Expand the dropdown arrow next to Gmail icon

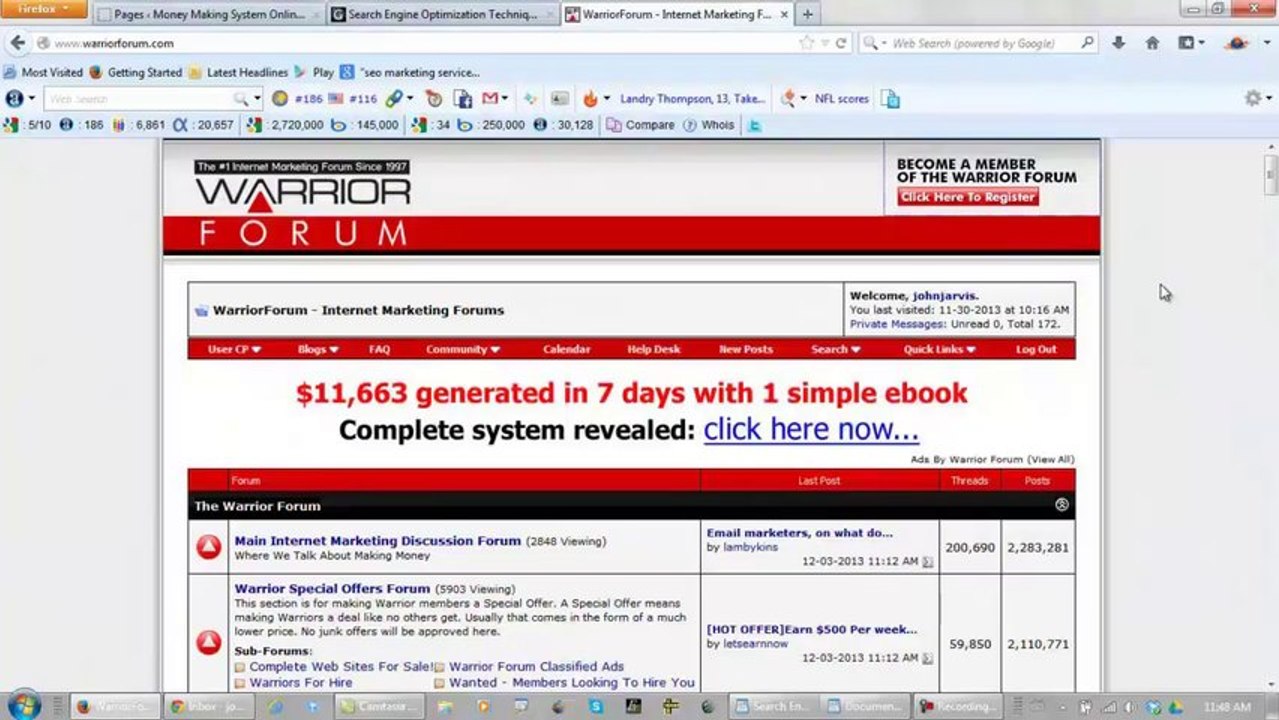(504, 98)
